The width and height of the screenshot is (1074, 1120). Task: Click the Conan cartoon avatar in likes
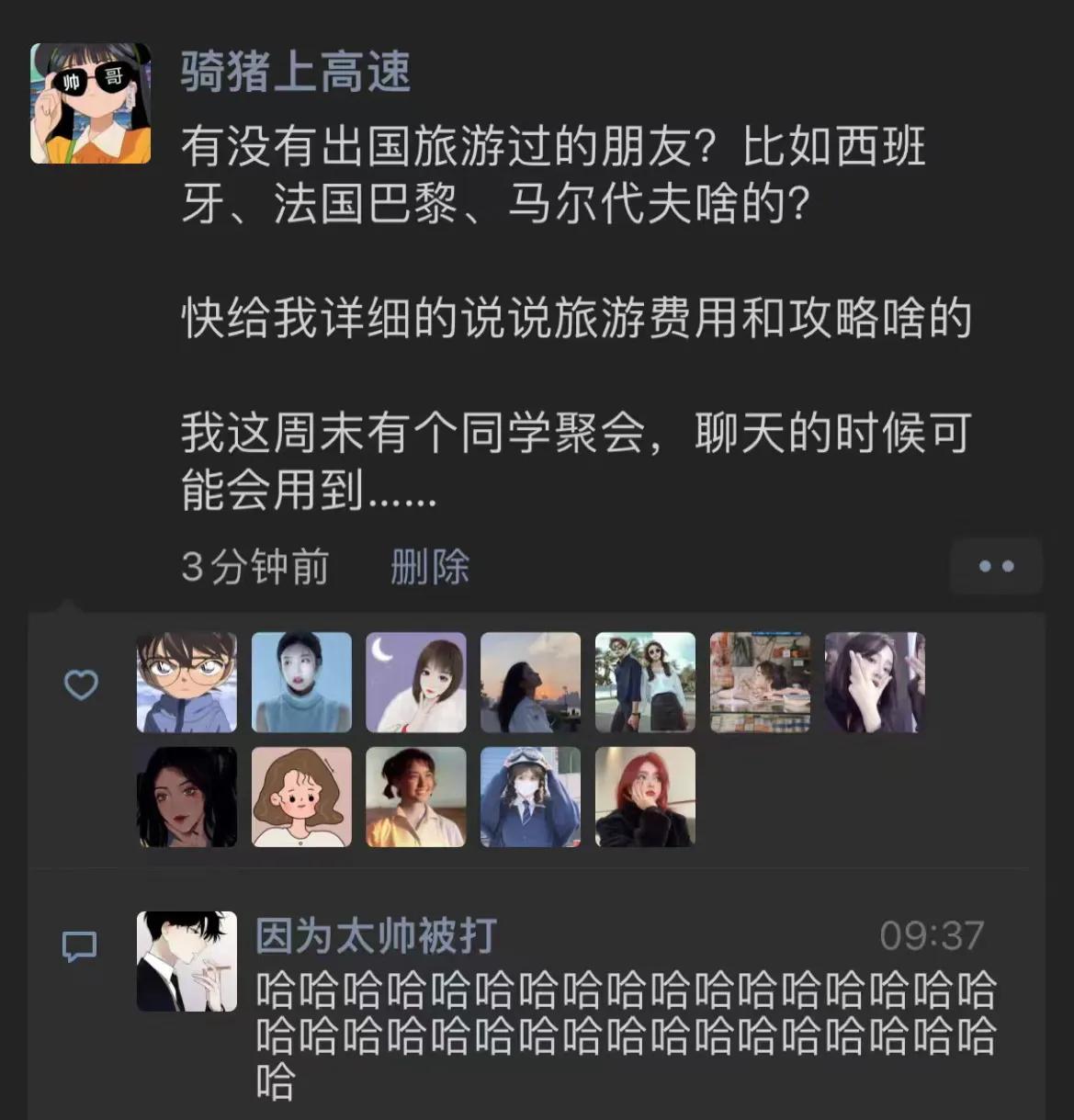187,682
